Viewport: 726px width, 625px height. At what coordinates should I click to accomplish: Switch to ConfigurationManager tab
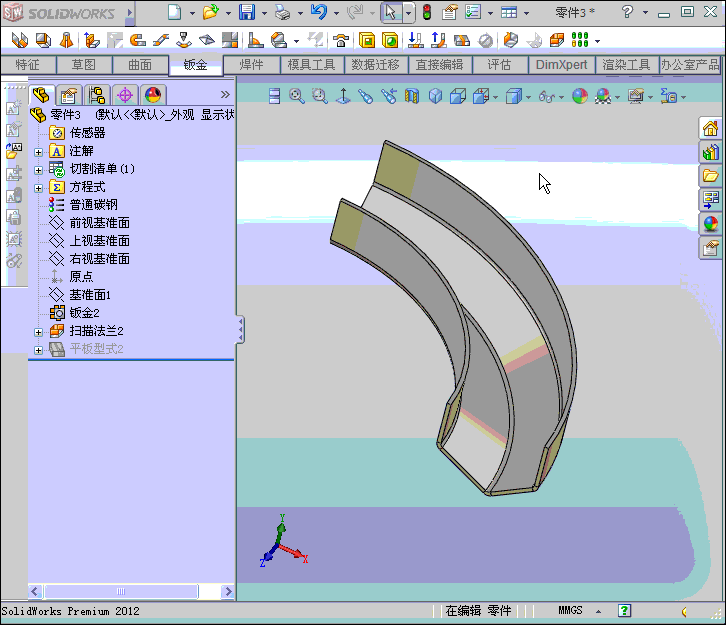click(x=97, y=95)
